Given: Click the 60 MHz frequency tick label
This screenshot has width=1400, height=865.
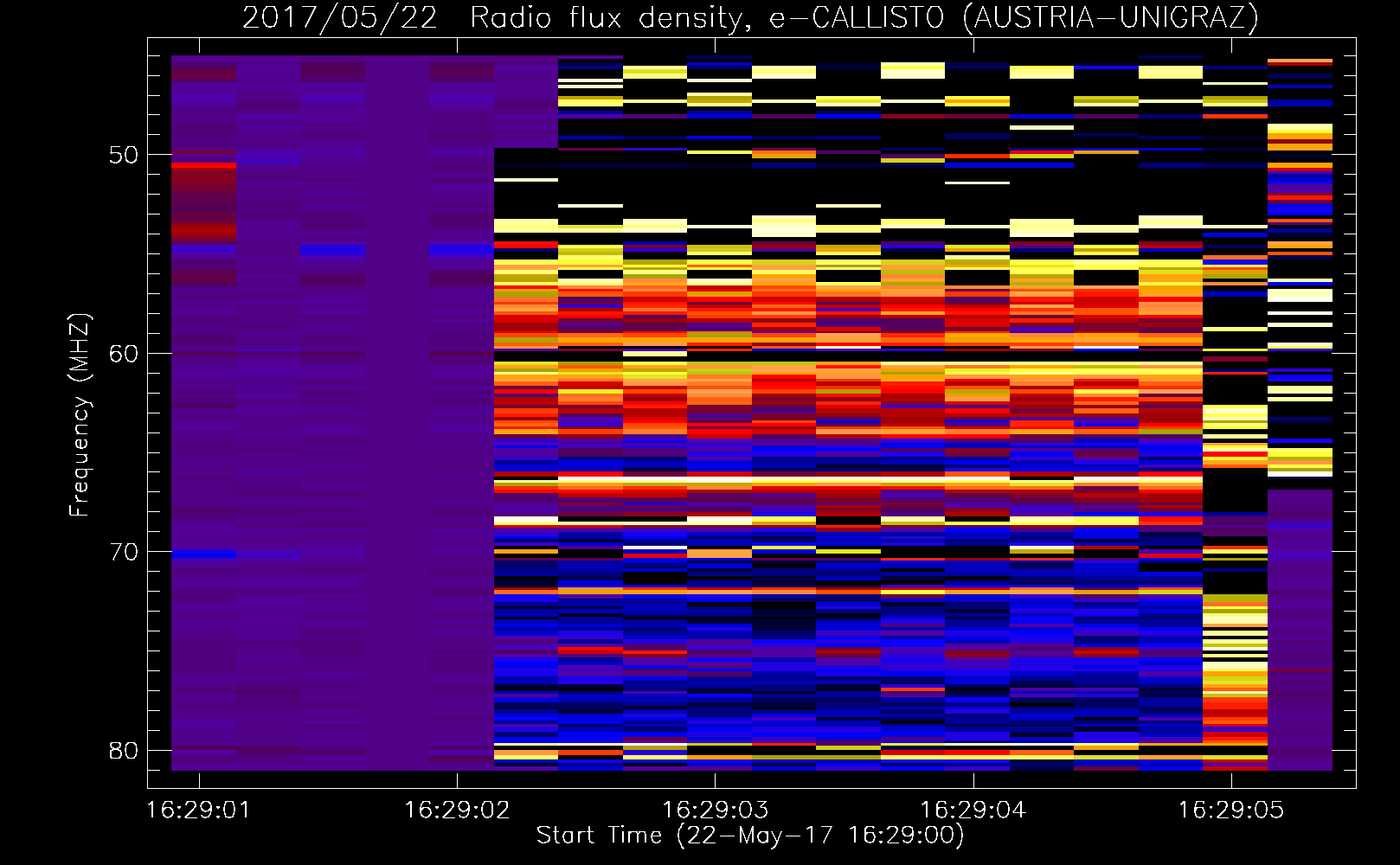Looking at the screenshot, I should (124, 354).
